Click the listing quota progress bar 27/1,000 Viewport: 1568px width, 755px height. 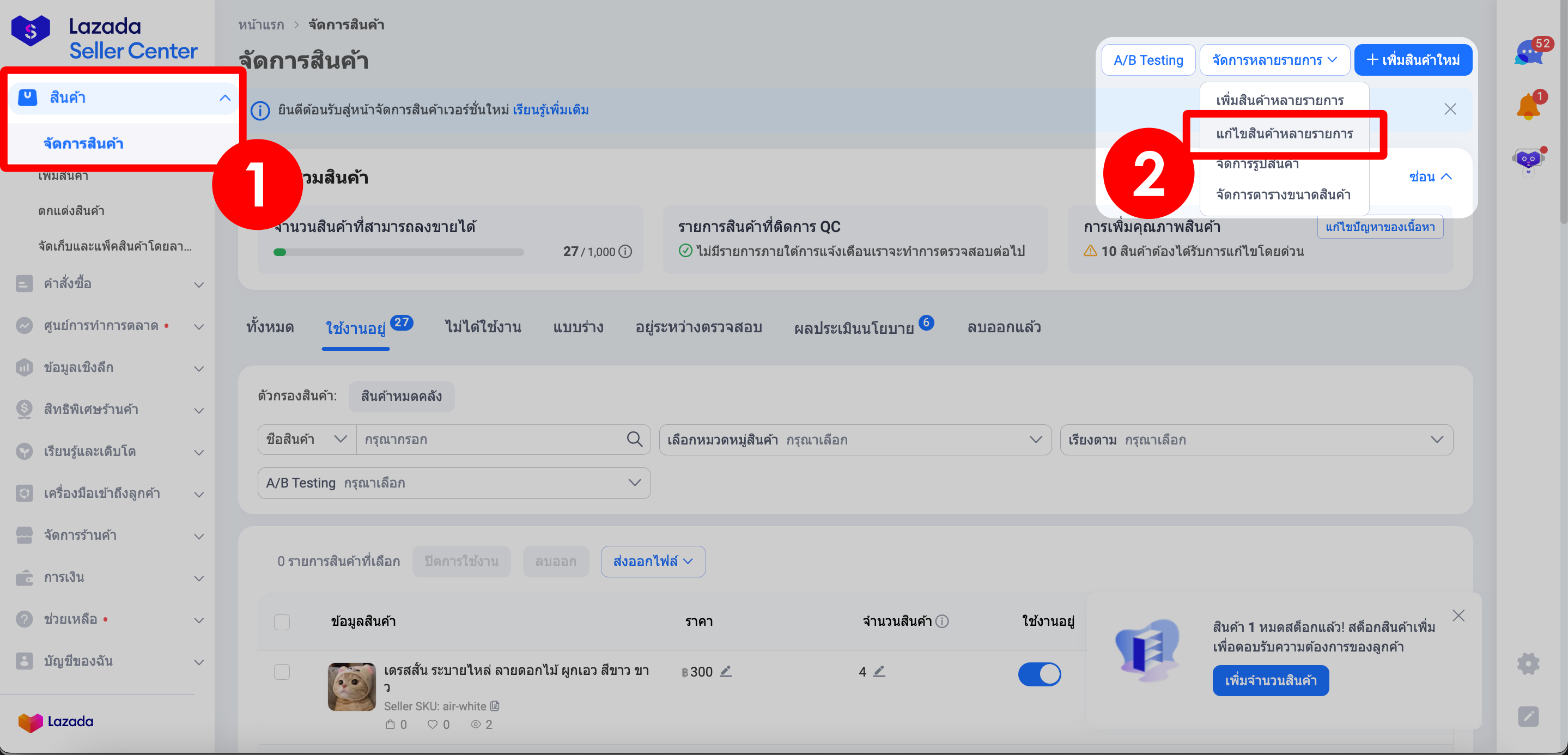[x=398, y=252]
